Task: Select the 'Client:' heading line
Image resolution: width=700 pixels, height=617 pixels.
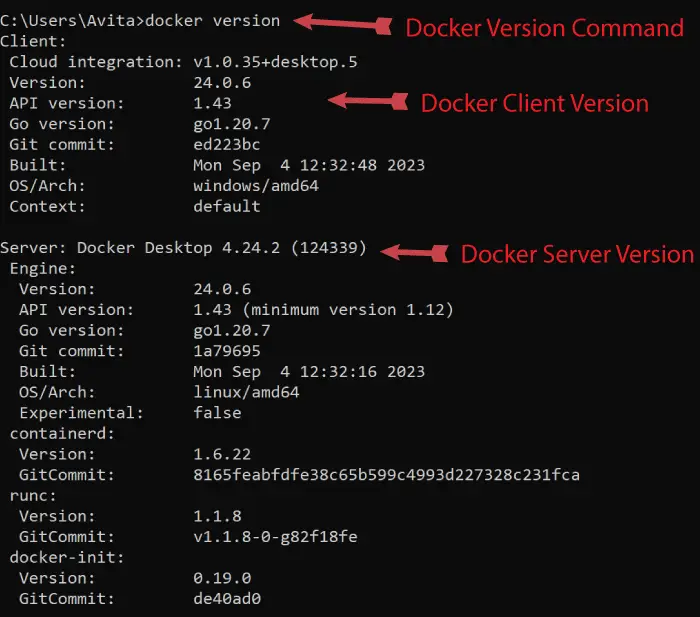Action: 33,42
